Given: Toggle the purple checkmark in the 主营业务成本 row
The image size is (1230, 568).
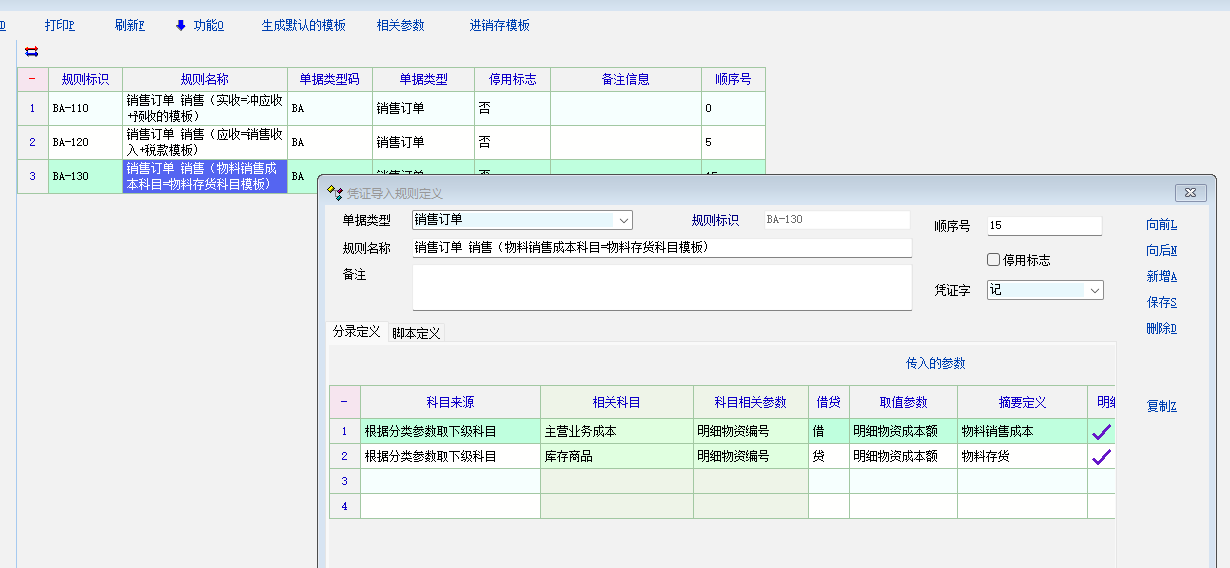Looking at the screenshot, I should pos(1101,432).
